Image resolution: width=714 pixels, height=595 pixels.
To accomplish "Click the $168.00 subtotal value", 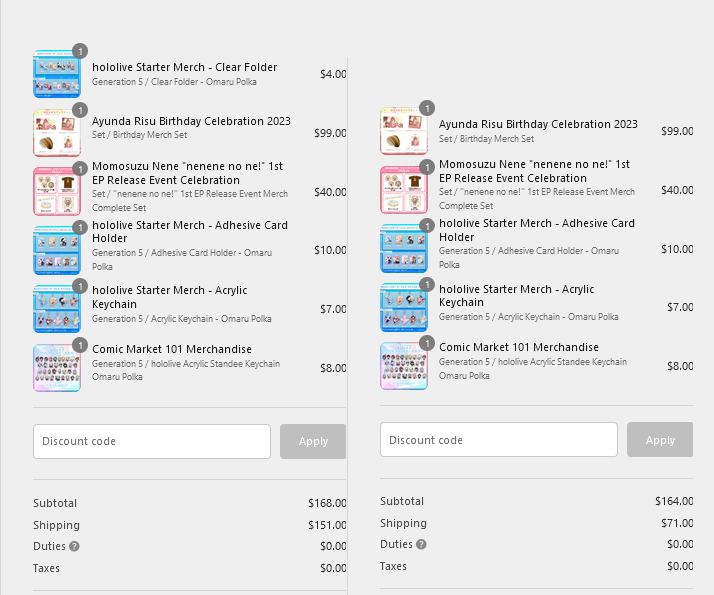I will (x=327, y=503).
